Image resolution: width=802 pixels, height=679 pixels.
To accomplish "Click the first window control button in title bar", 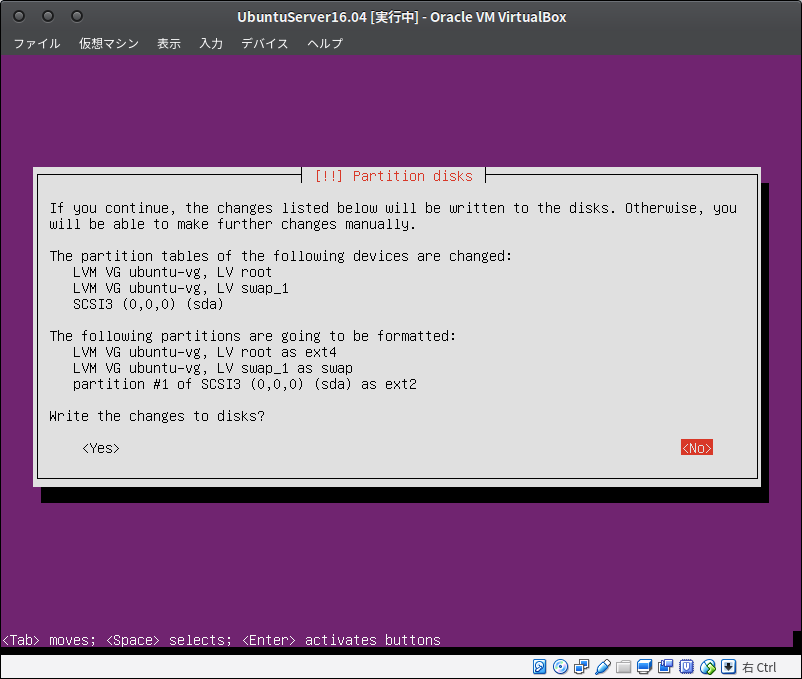I will click(19, 16).
